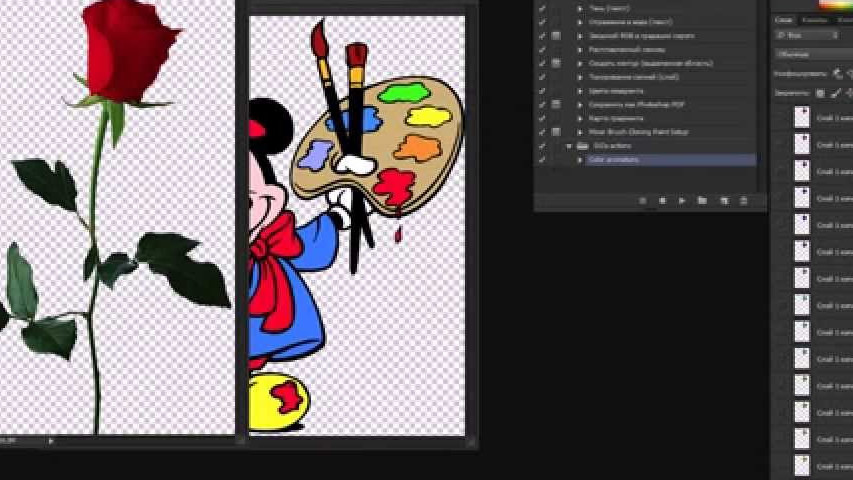The width and height of the screenshot is (853, 480).
Task: Uncheck the Mixer Brush Cloning Paint Setup checkbox
Action: (x=542, y=132)
